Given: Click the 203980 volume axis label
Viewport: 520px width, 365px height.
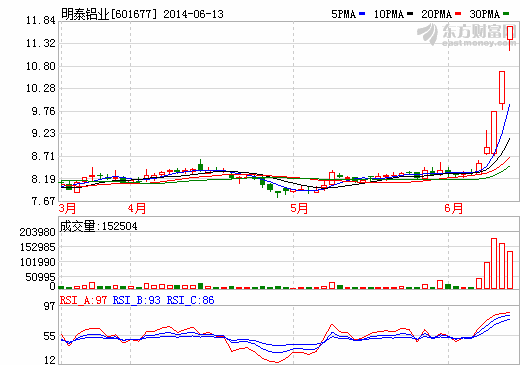Looking at the screenshot, I should (37, 232).
